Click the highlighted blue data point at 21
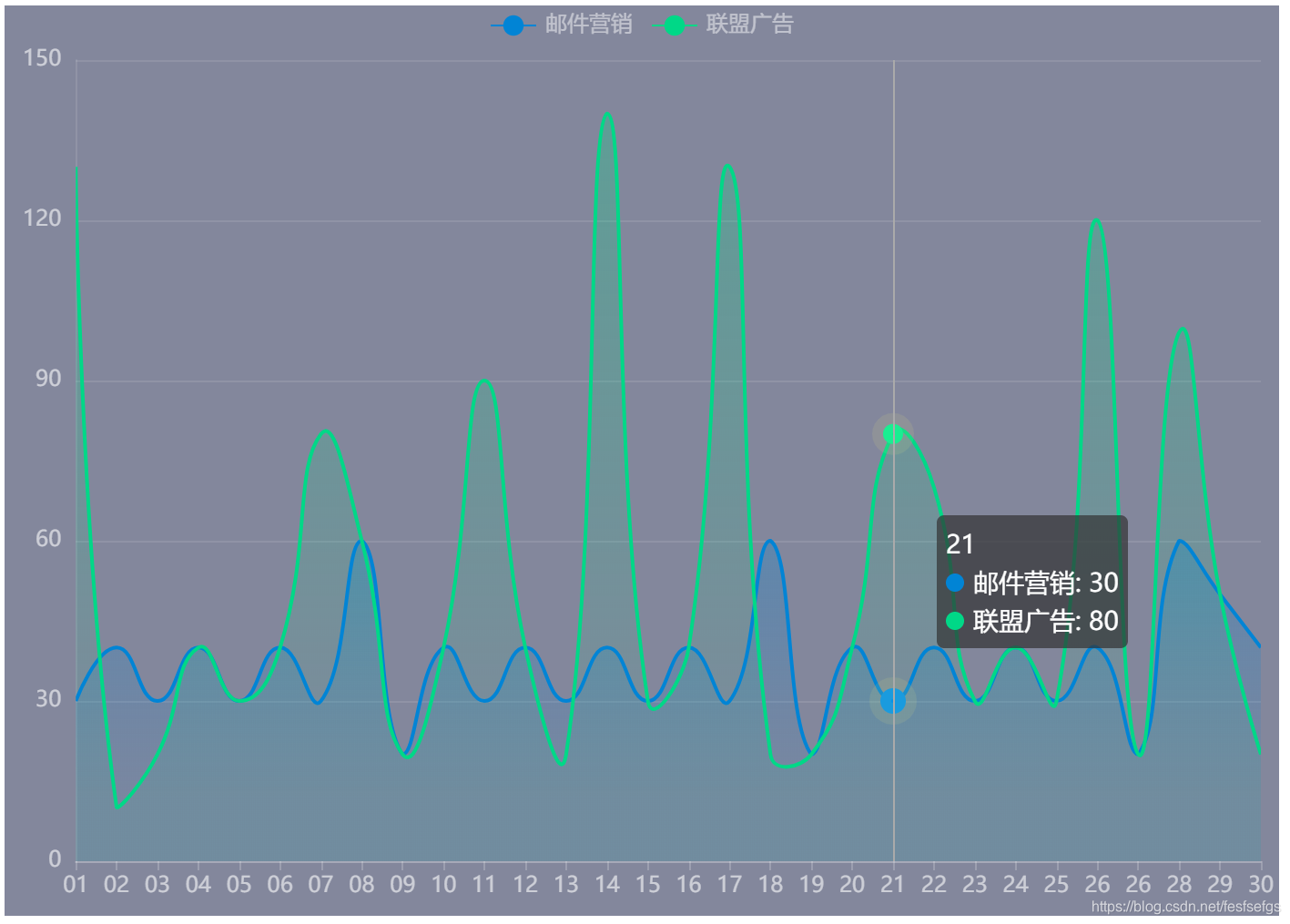Image resolution: width=1290 pixels, height=924 pixels. [893, 701]
